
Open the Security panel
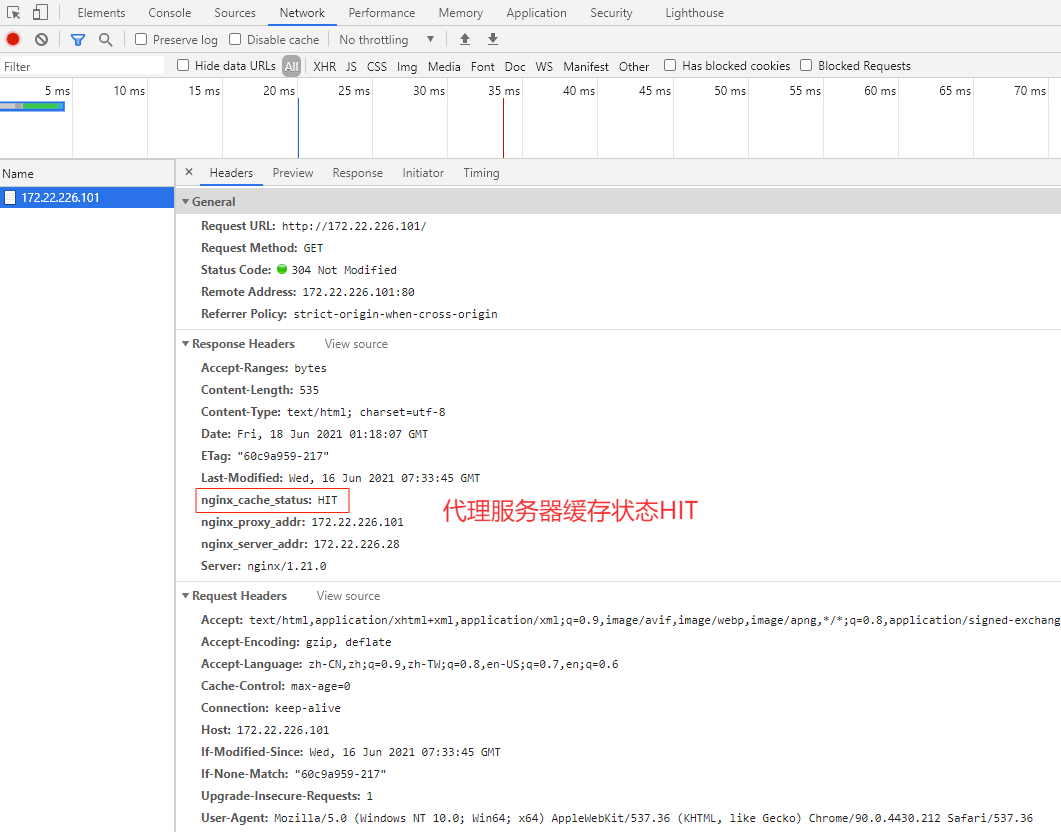click(611, 13)
